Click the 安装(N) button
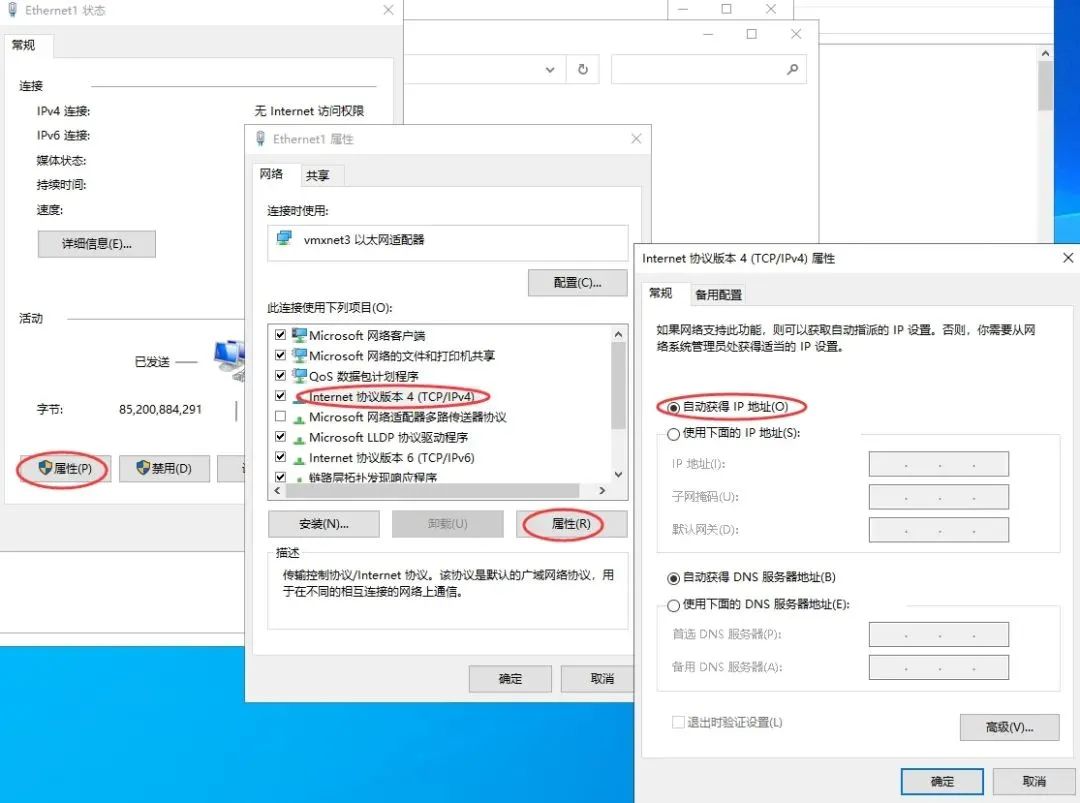This screenshot has width=1080, height=803. (323, 523)
